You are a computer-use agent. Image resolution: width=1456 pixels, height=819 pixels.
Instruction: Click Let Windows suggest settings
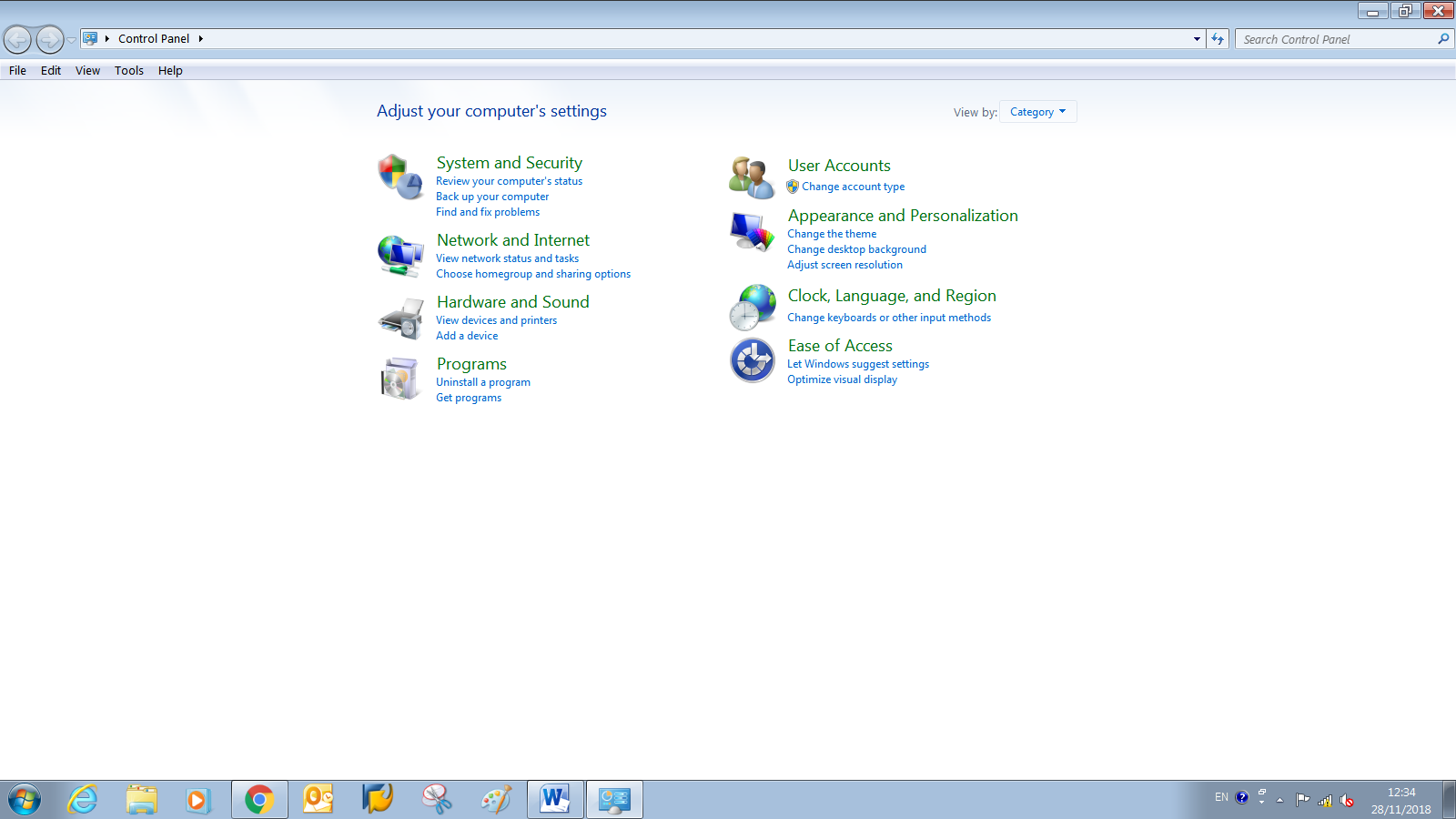coord(858,364)
